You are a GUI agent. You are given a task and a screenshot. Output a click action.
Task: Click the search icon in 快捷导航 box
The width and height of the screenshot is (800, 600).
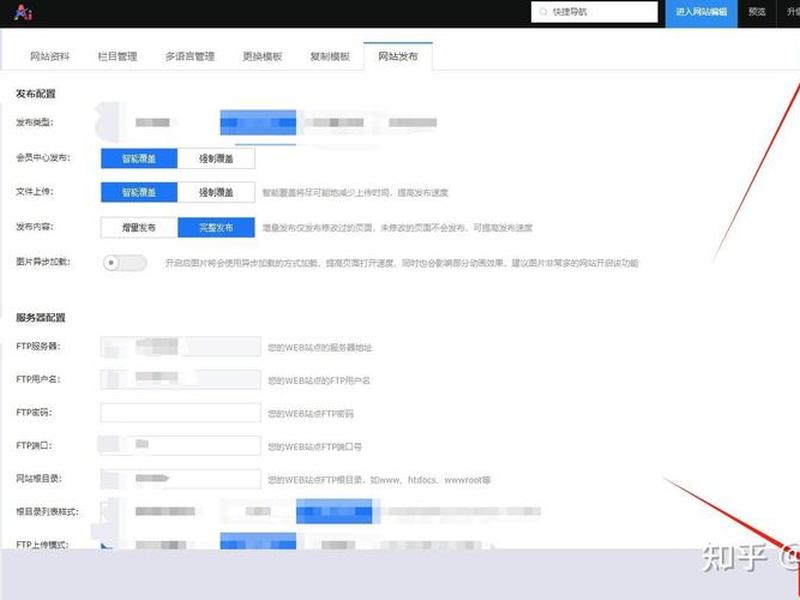click(543, 12)
